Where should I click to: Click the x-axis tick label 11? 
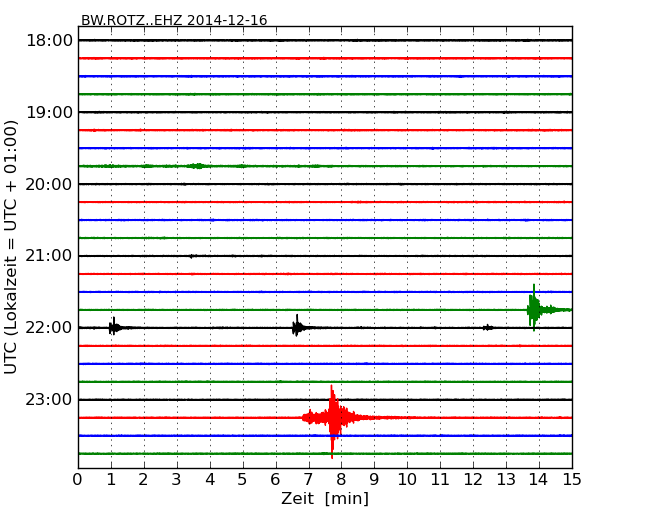pyautogui.click(x=440, y=480)
